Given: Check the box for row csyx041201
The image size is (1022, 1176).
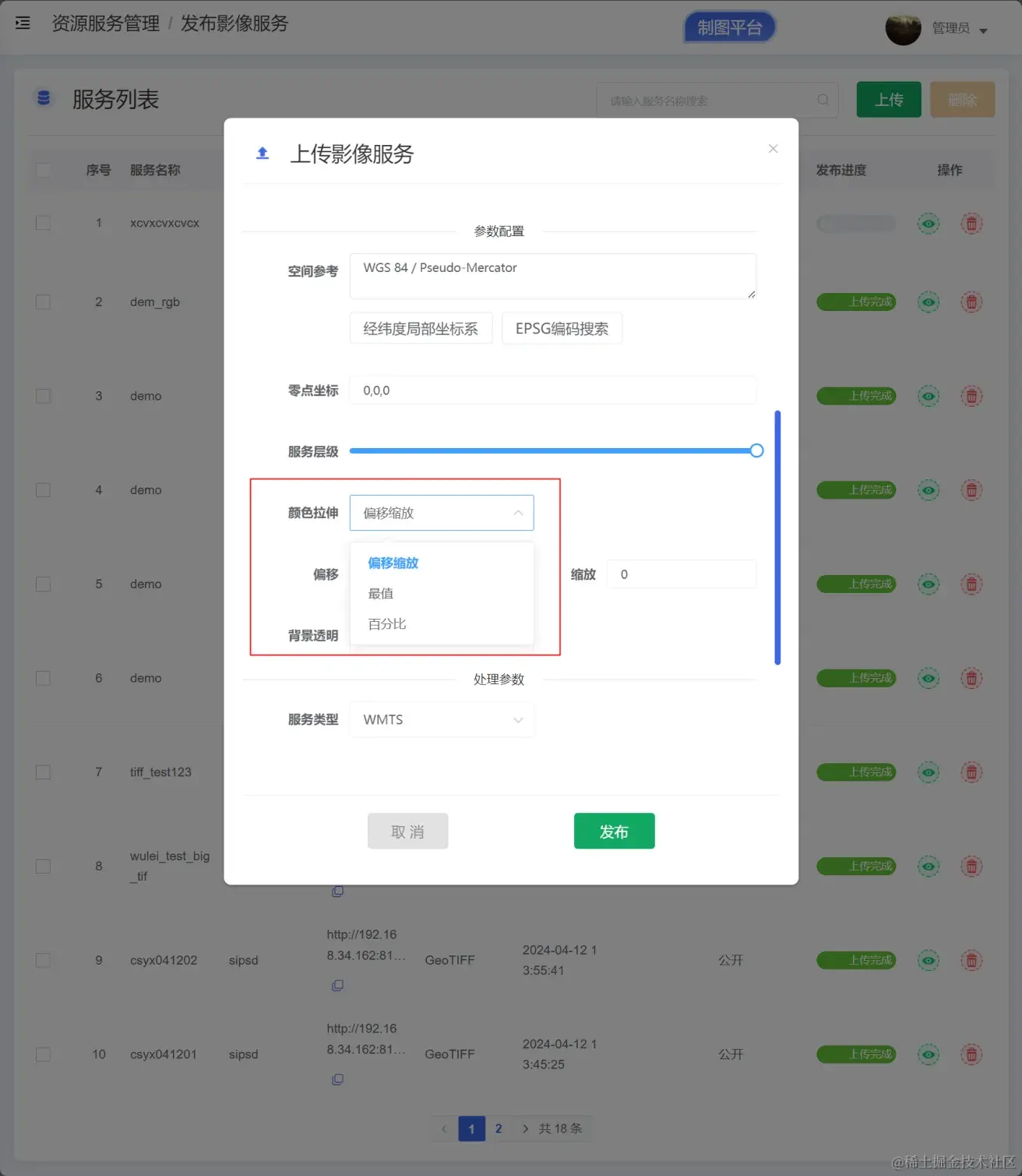Looking at the screenshot, I should [x=43, y=1054].
